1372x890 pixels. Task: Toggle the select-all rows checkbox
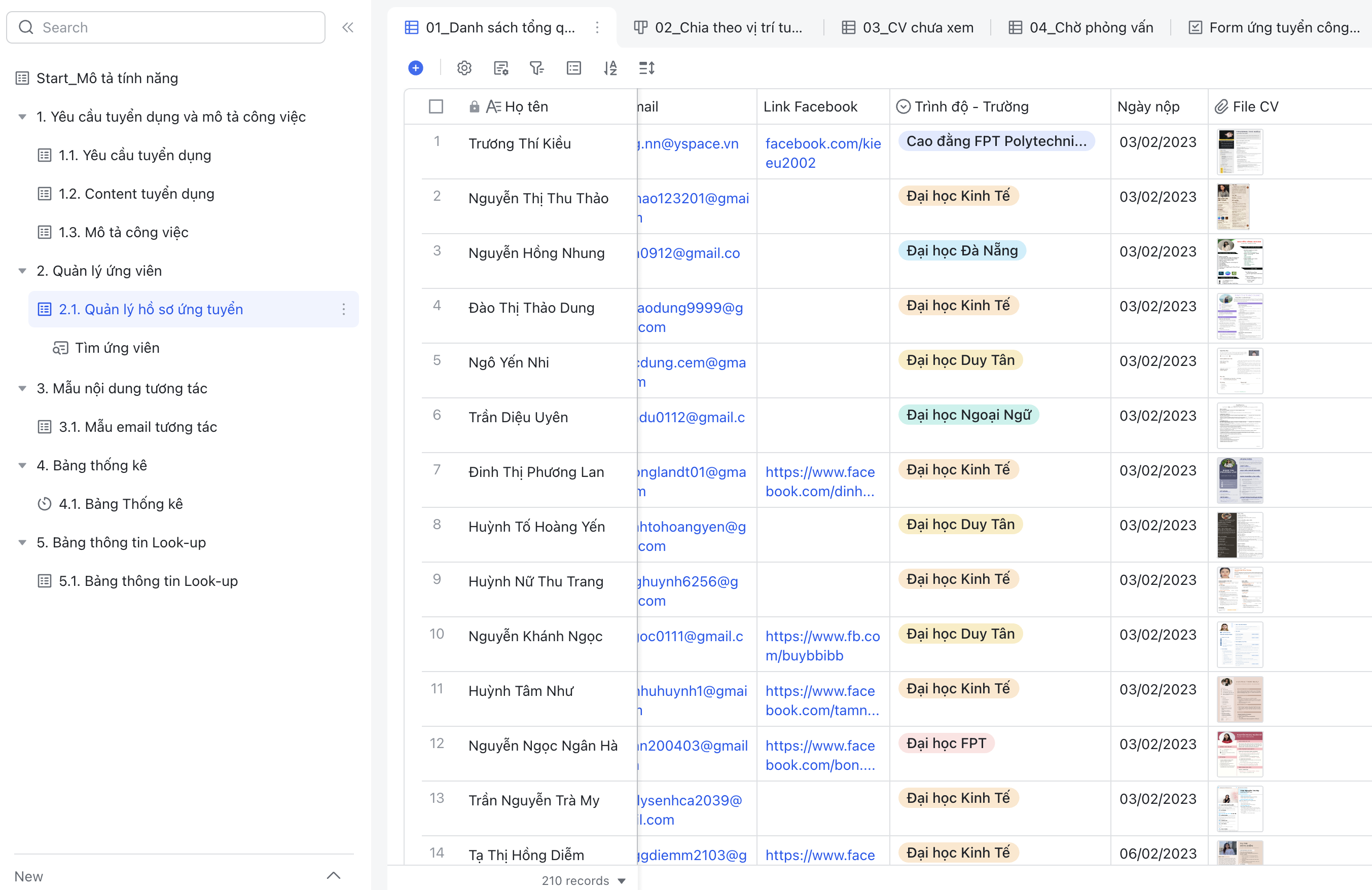pyautogui.click(x=436, y=106)
